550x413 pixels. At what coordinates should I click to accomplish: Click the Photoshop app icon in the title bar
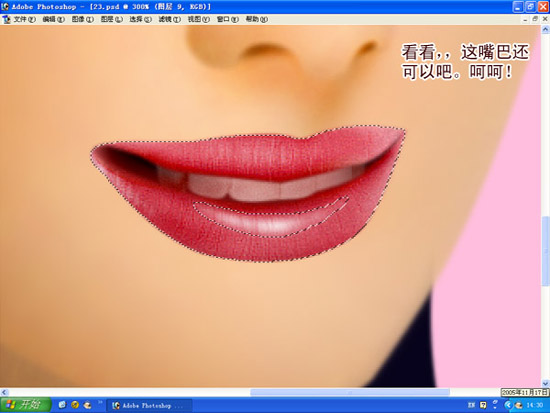coord(5,6)
